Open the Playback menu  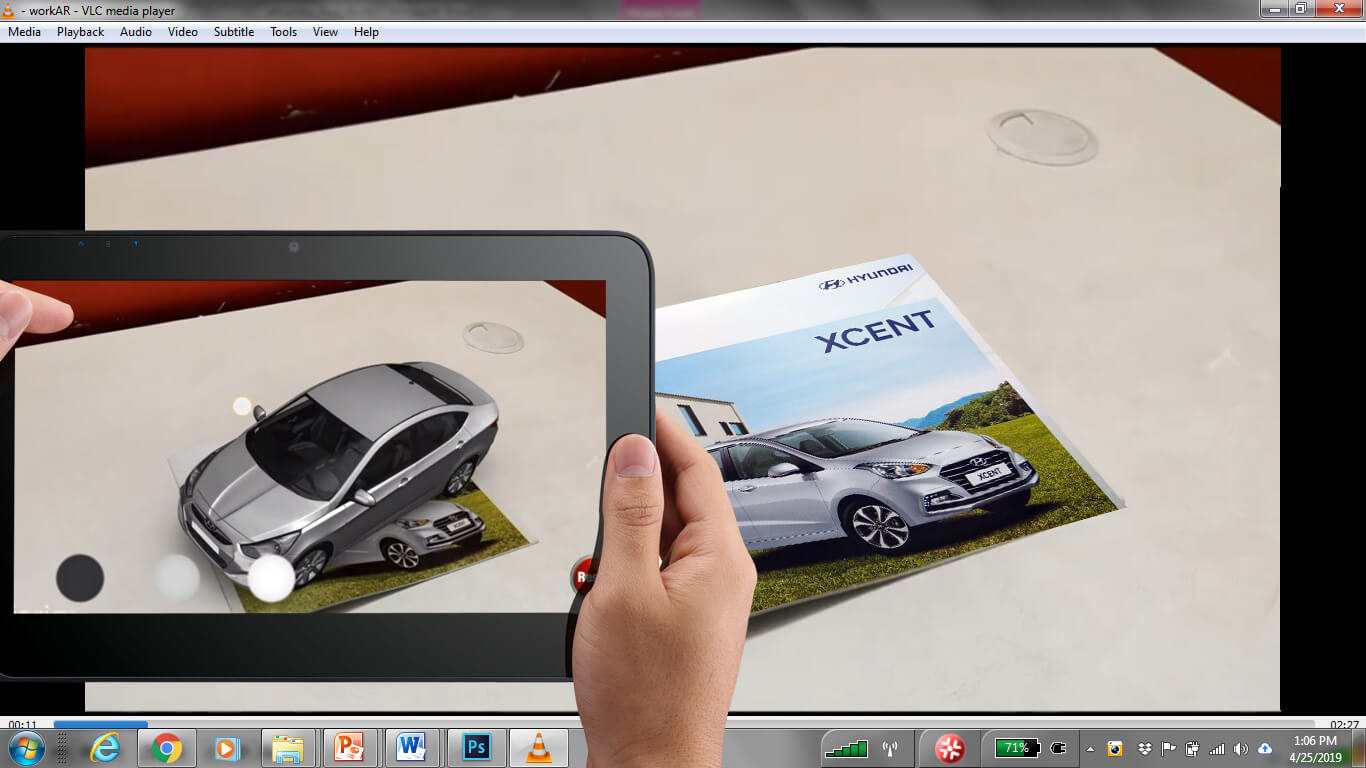tap(80, 32)
